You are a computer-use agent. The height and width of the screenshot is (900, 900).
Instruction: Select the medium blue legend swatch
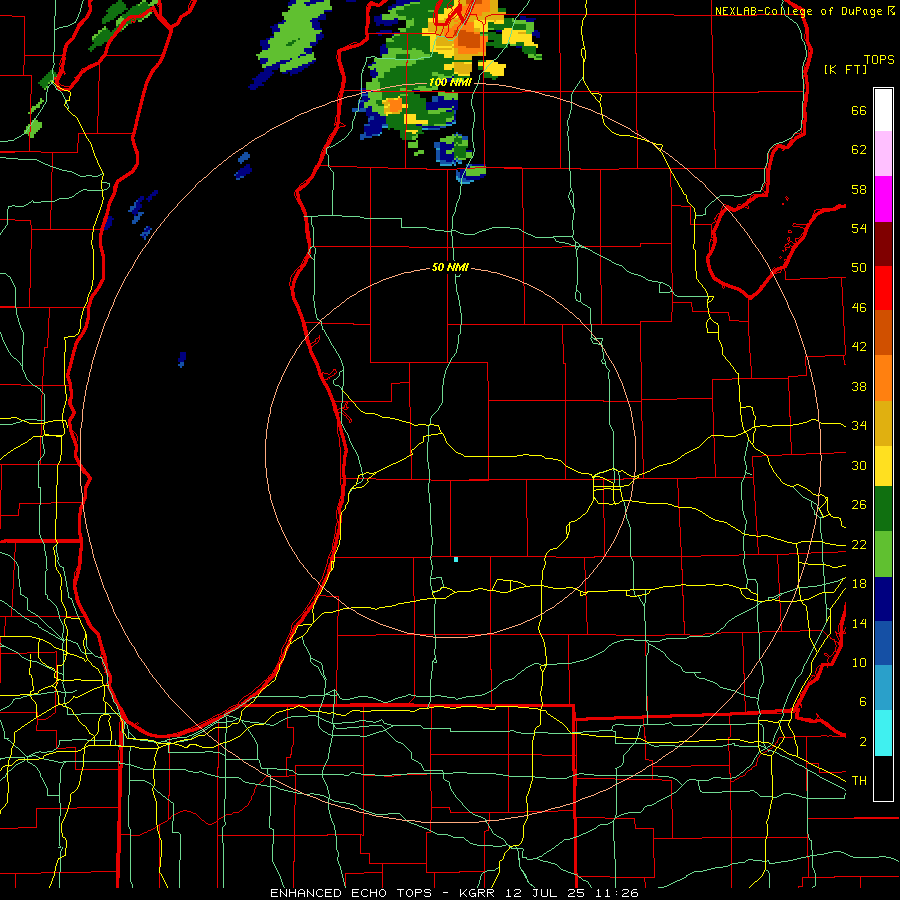tap(883, 643)
